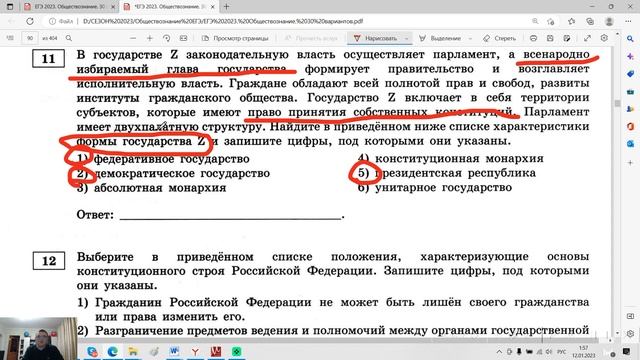This screenshot has width=640, height=360.
Task: Activate the Нарисовать draw tool
Action: click(376, 38)
